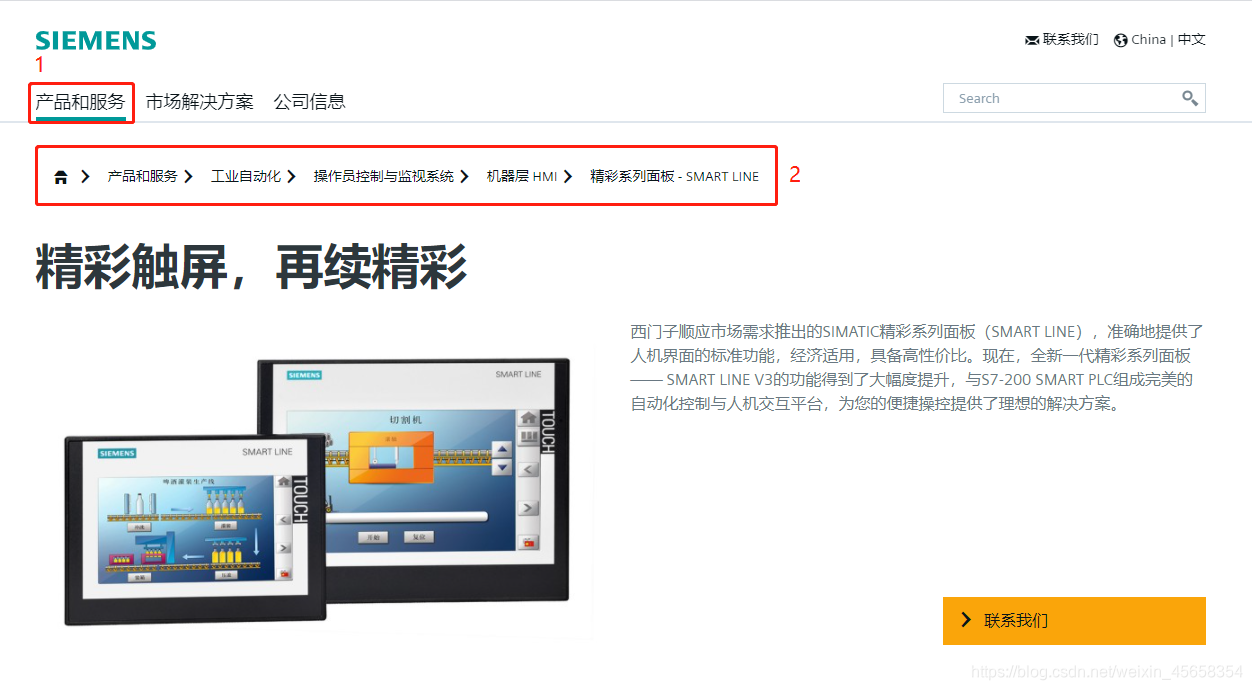Click the chevron after 机器层 HMI breadcrumb
The image size is (1252, 690).
pos(568,176)
